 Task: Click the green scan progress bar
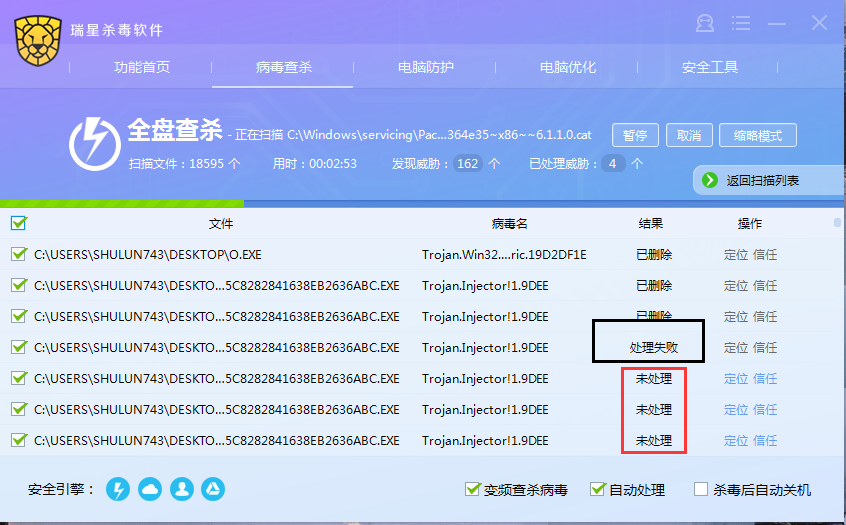122,203
